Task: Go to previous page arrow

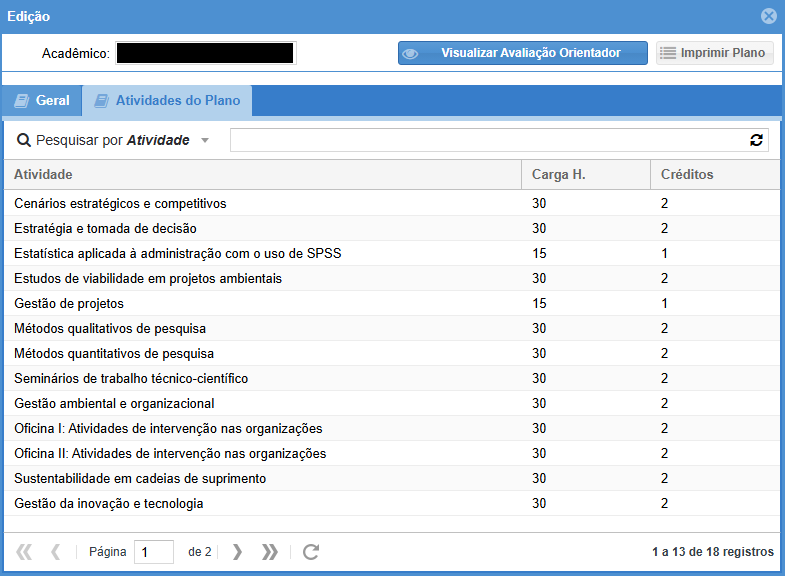Action: click(56, 552)
